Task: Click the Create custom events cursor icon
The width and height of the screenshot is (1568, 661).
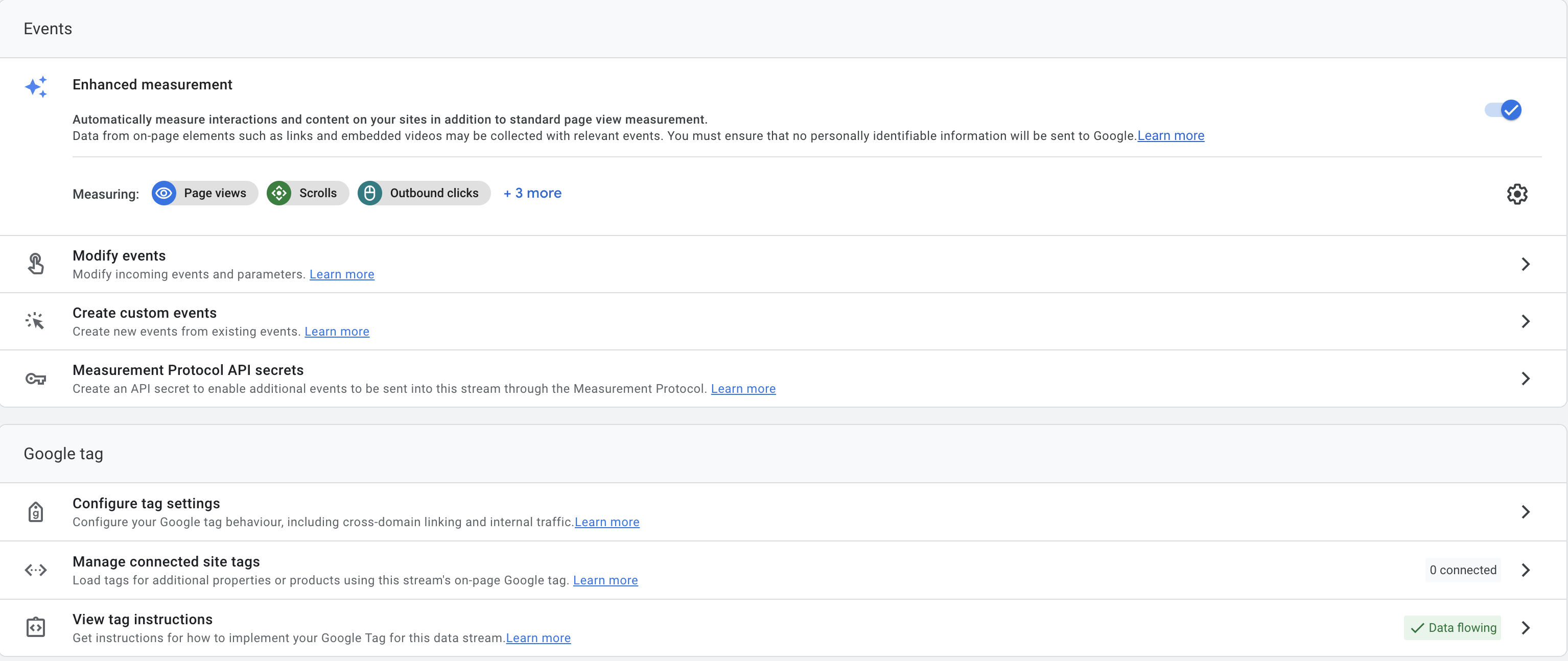Action: pyautogui.click(x=35, y=321)
